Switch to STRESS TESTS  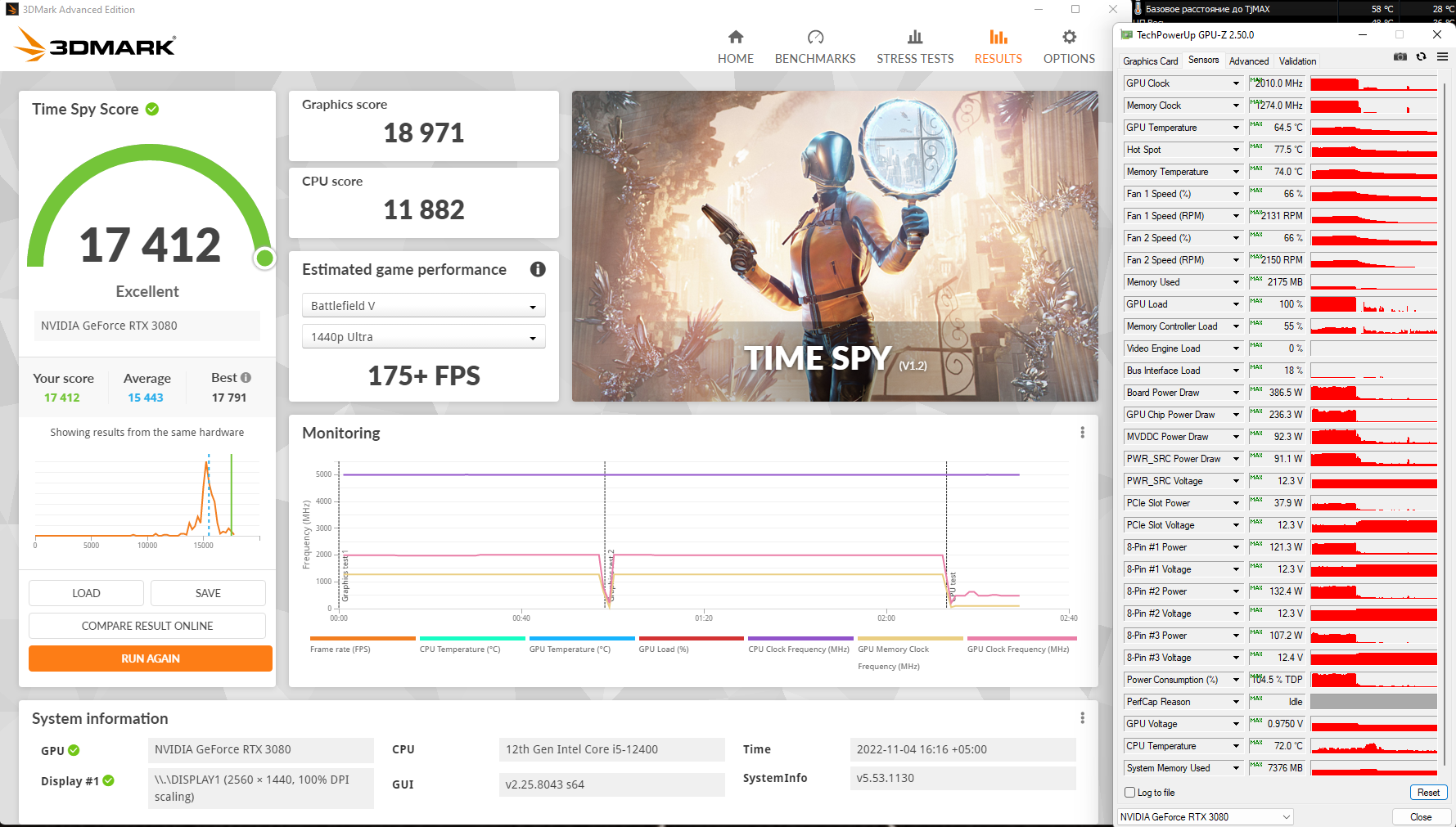[915, 47]
